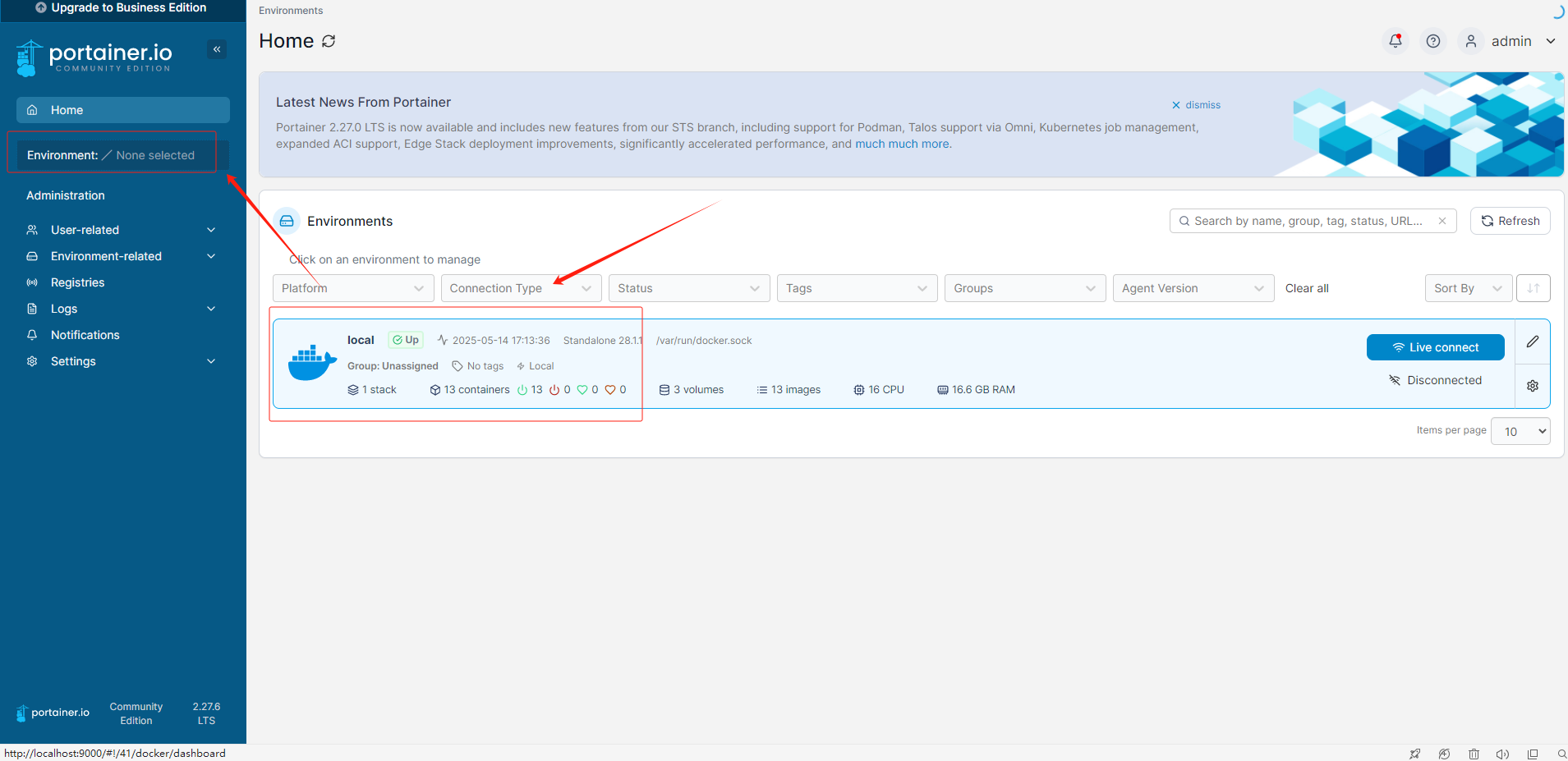Click the Upgrade to Business Edition banner
Viewport: 1568px width, 761px height.
121,8
